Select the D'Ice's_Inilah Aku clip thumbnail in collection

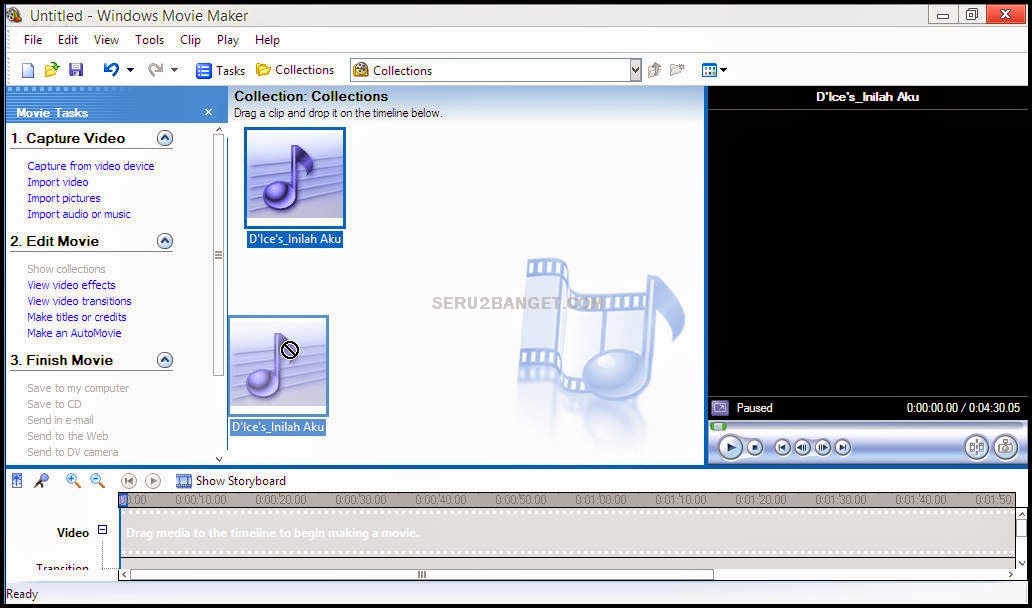click(x=295, y=178)
